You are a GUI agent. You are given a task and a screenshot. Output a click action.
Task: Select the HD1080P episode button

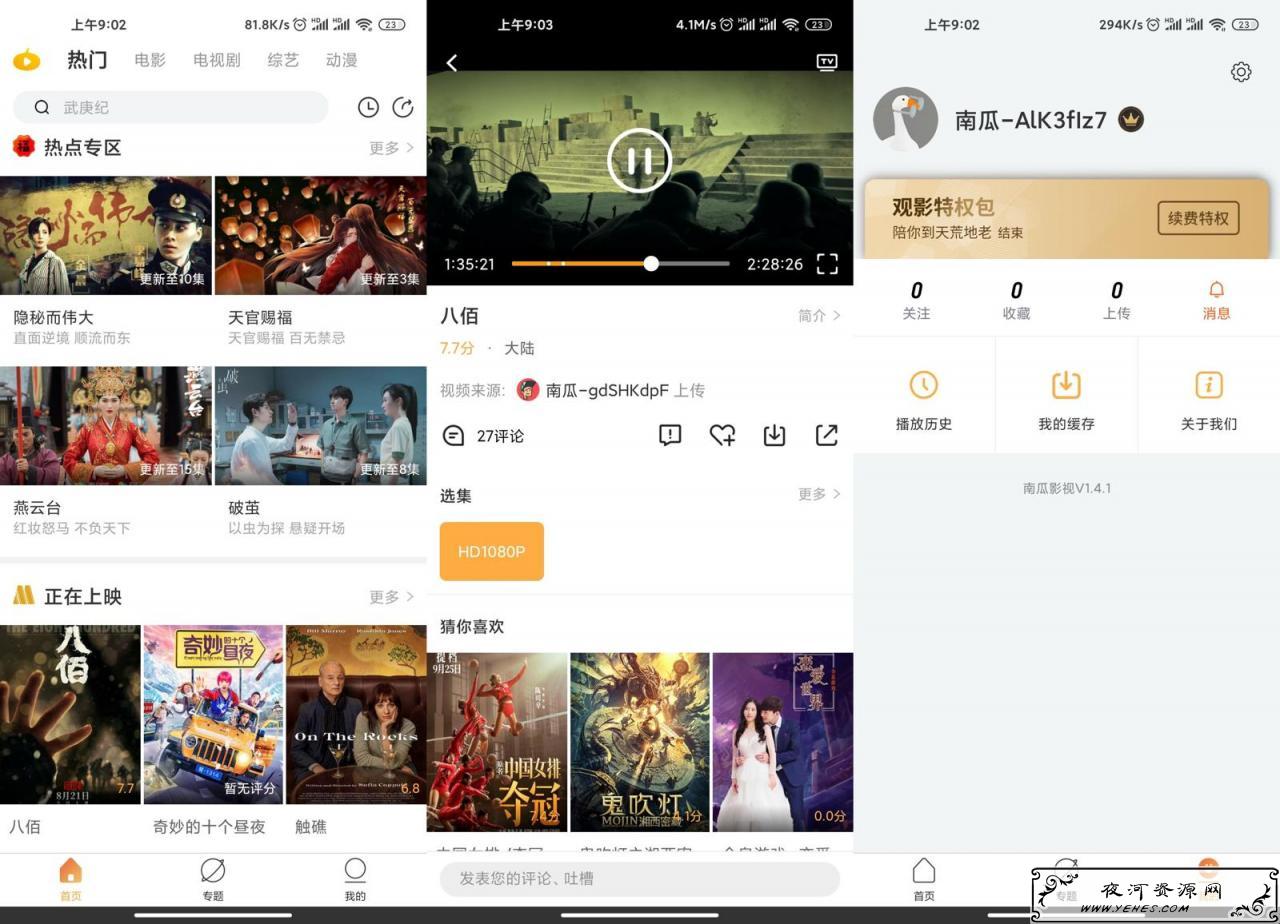click(492, 551)
